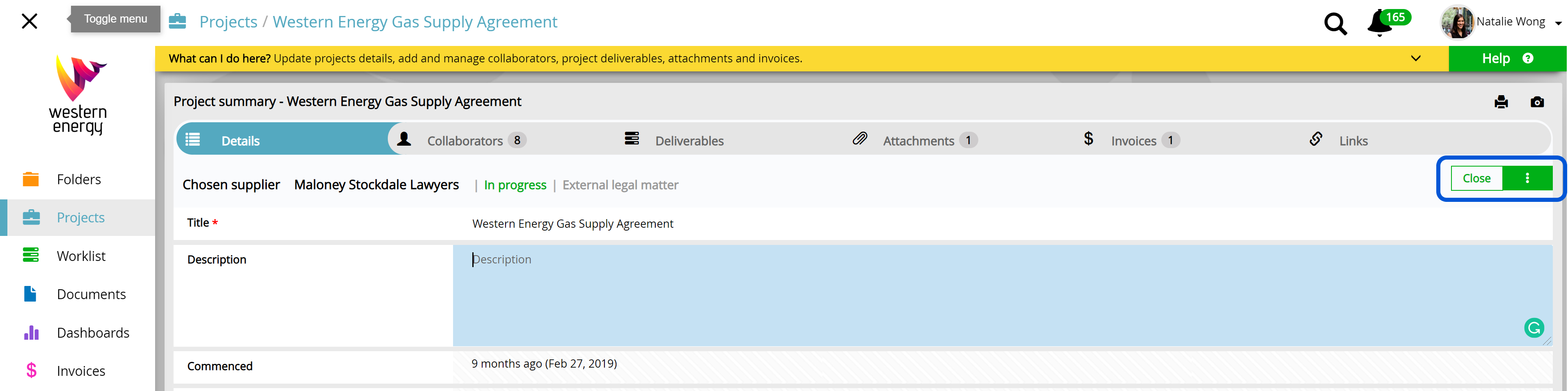Screen dimensions: 1568x391
Task: Click the Details list icon
Action: [x=192, y=139]
